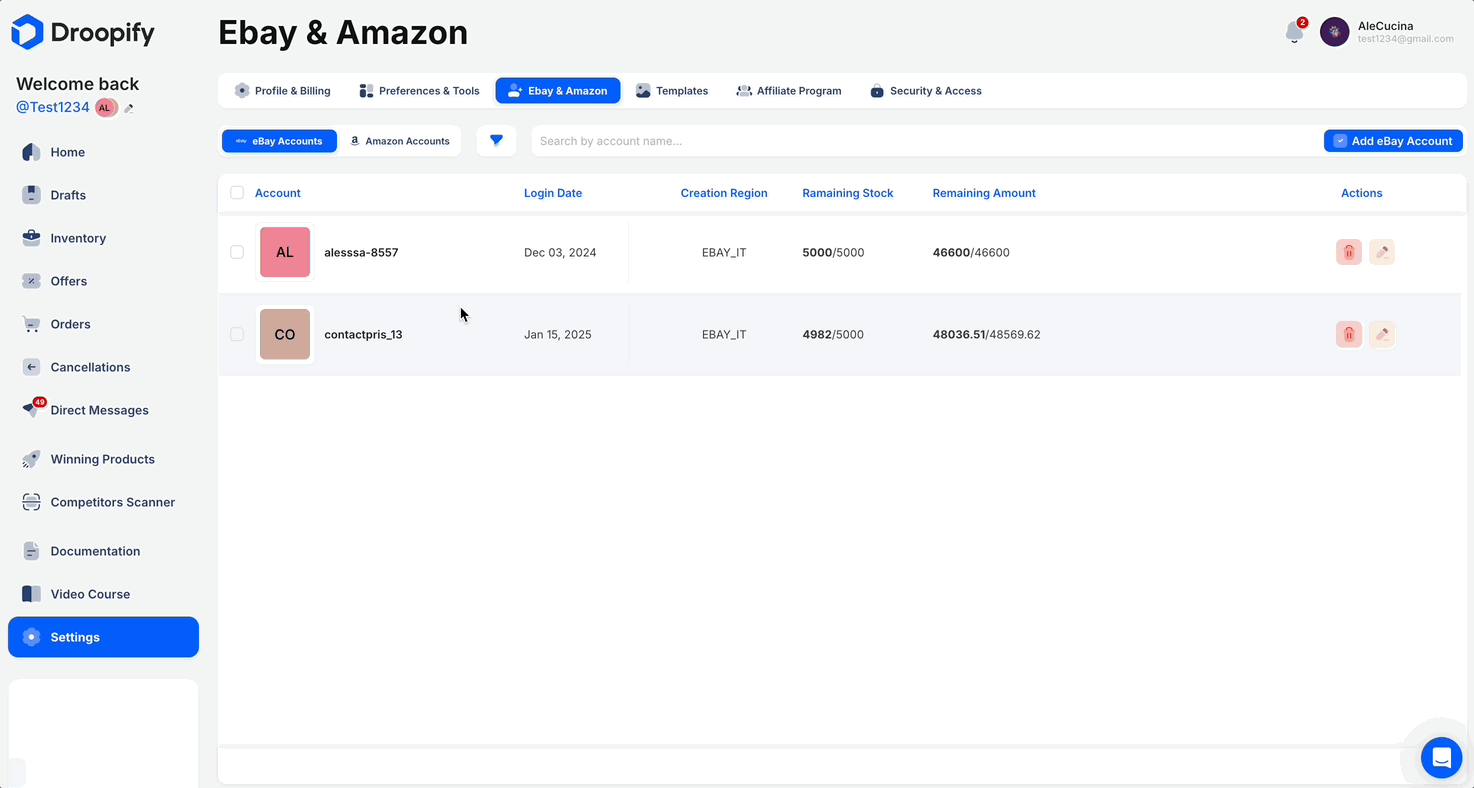The image size is (1474, 788).
Task: Open the Home page
Action: click(x=103, y=152)
